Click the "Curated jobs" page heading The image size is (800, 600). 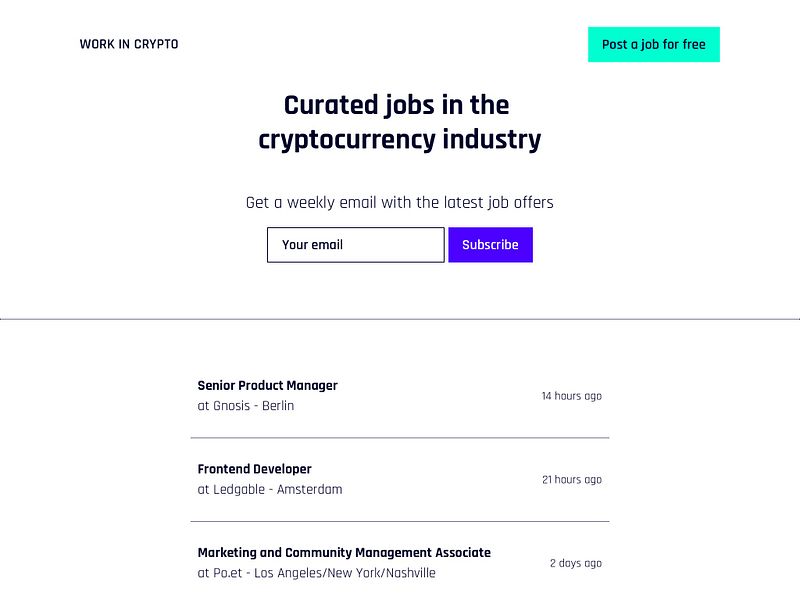tap(399, 122)
